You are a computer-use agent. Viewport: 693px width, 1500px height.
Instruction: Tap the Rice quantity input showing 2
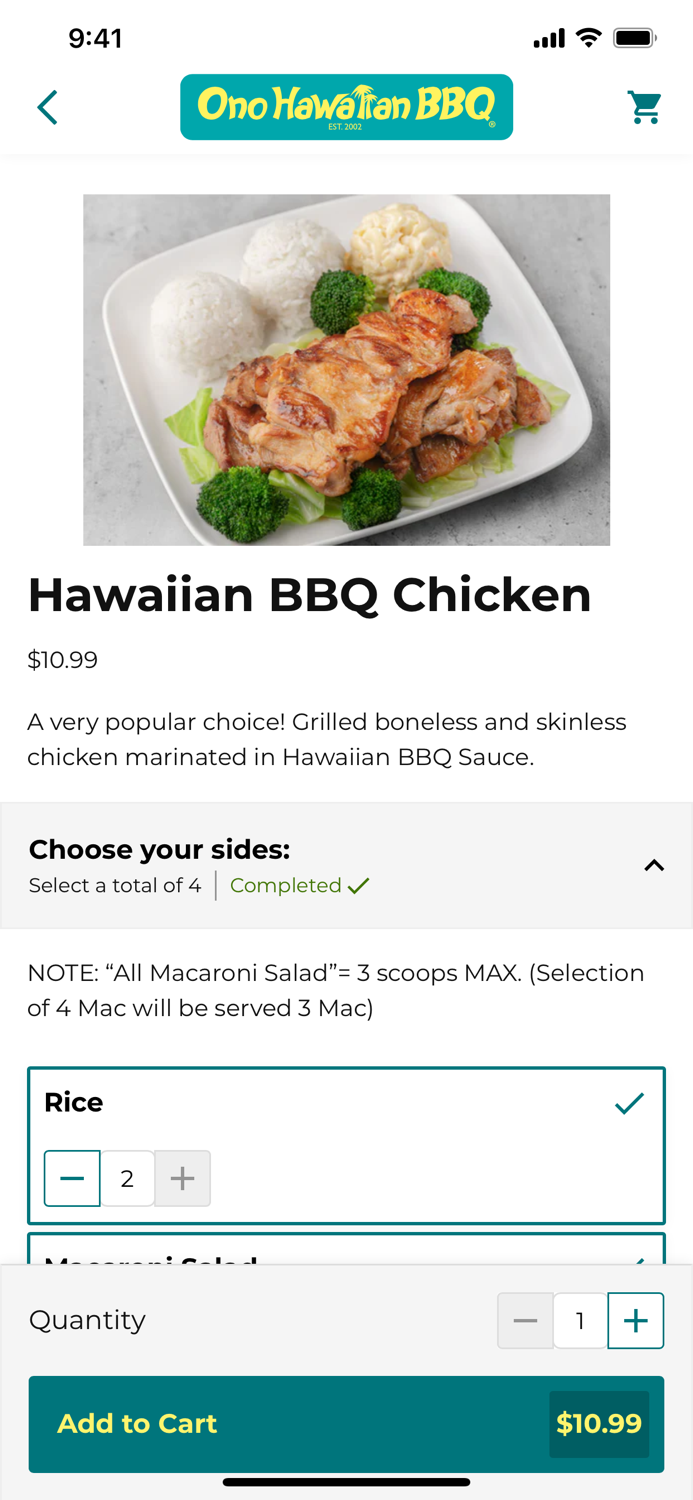(127, 1178)
